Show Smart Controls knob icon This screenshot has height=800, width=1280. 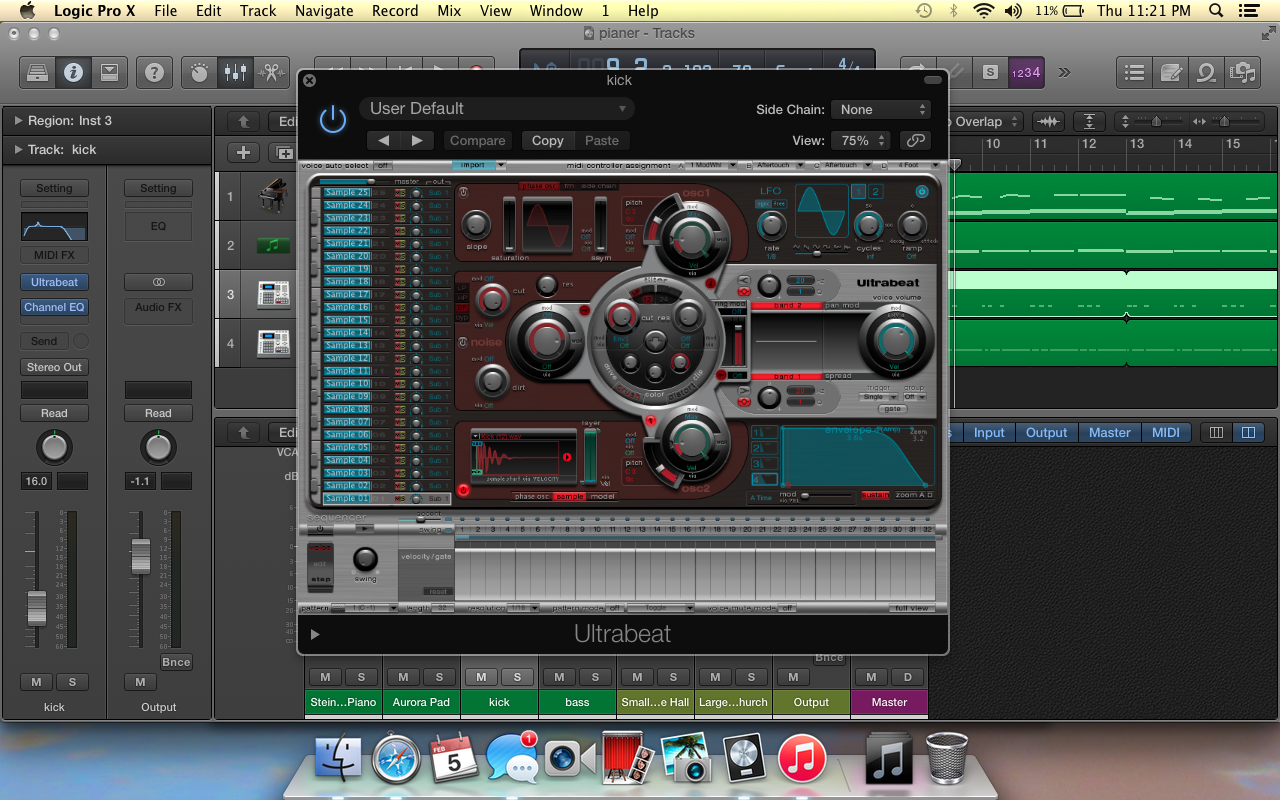click(x=199, y=72)
